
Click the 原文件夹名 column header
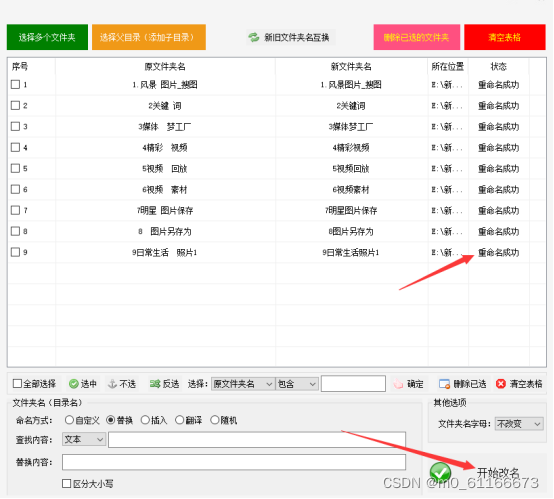click(x=165, y=66)
